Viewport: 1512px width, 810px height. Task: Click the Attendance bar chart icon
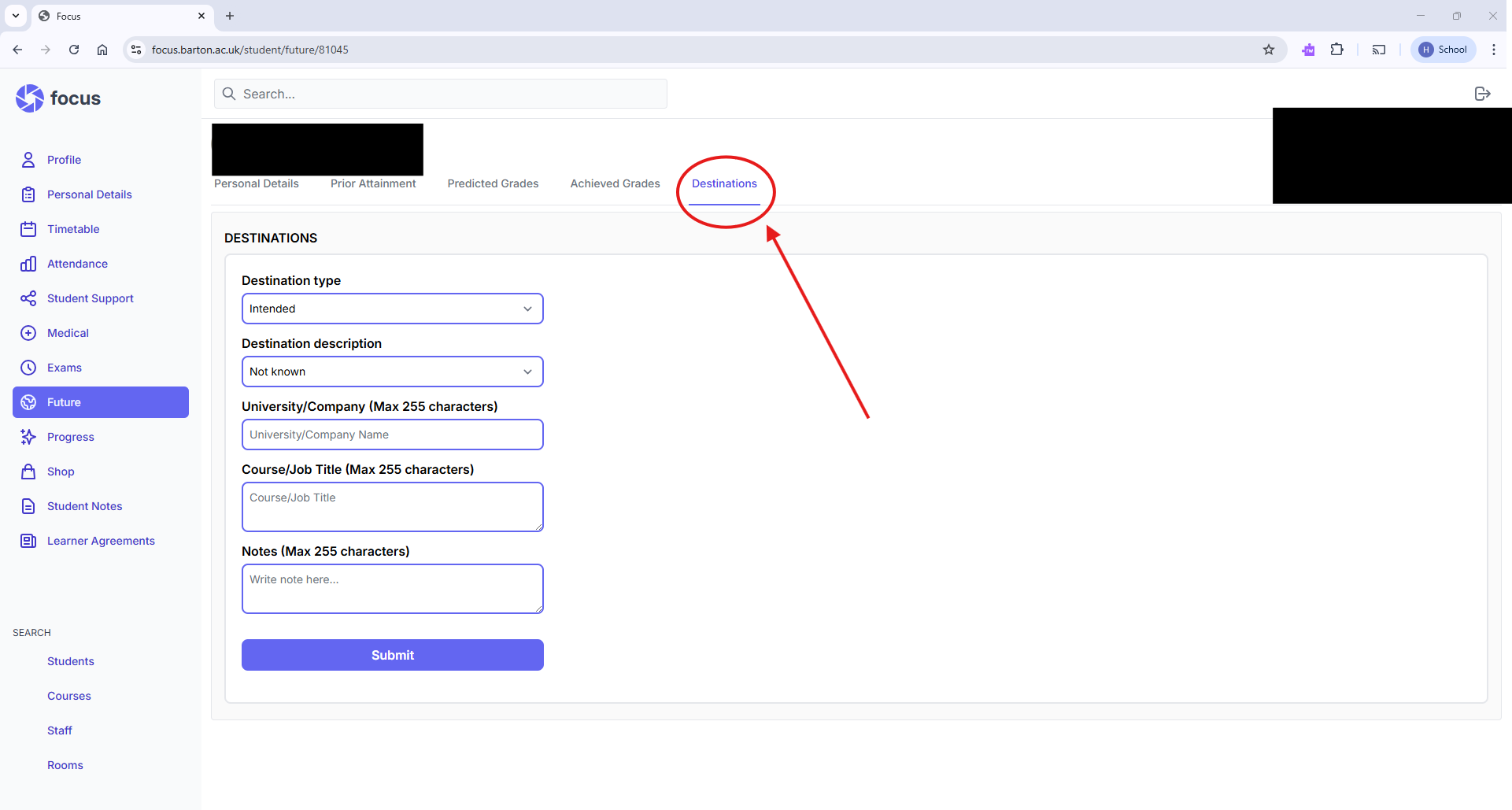28,264
